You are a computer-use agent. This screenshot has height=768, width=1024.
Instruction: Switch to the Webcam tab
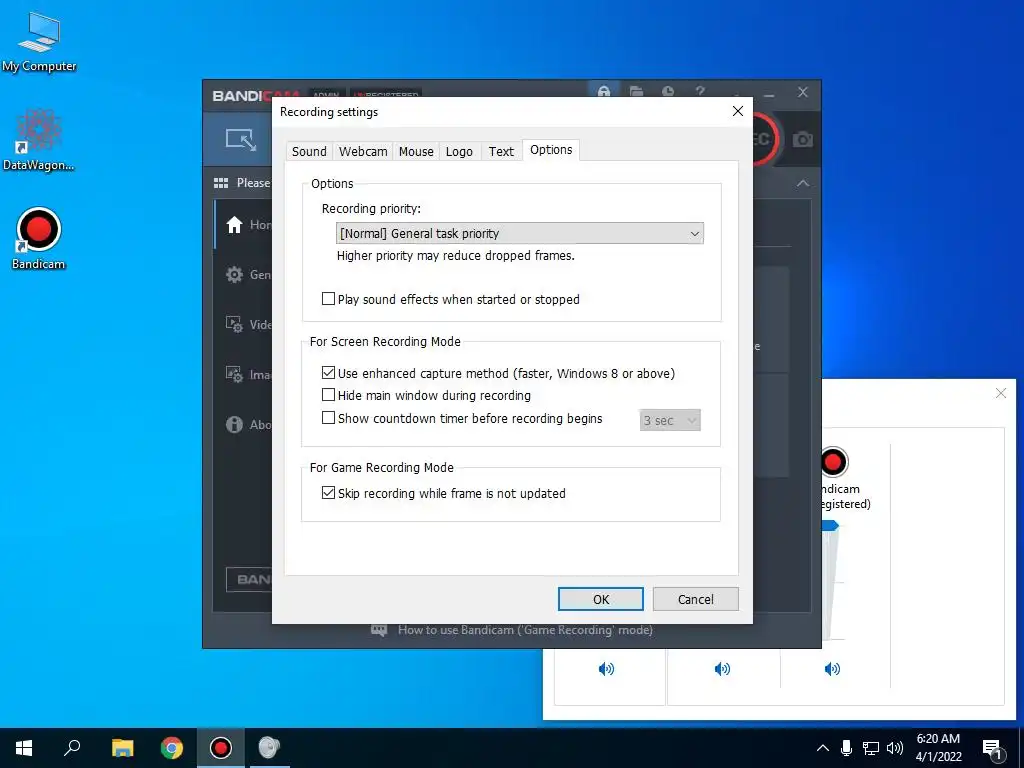(363, 152)
